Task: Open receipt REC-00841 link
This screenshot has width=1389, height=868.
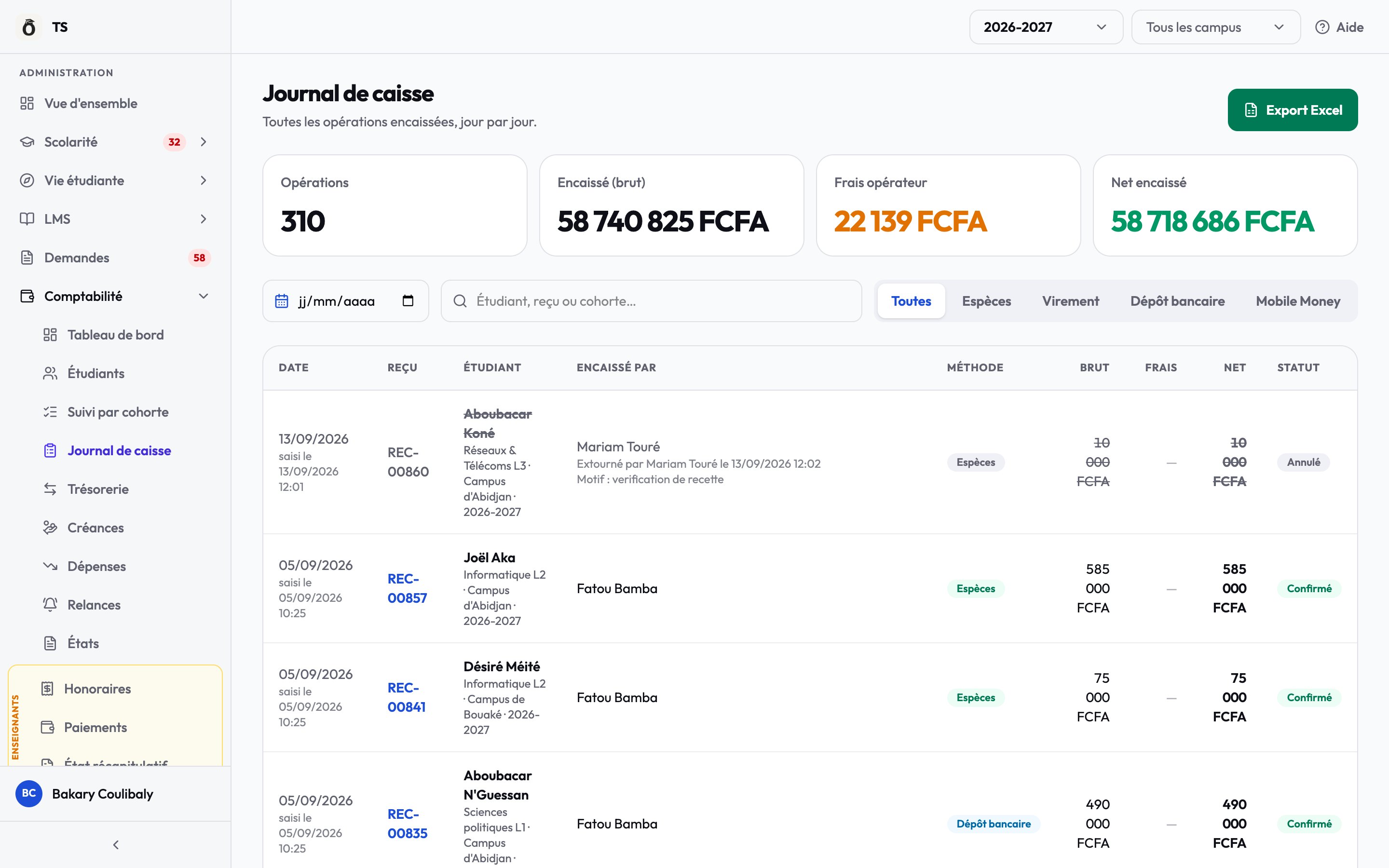Action: click(407, 697)
